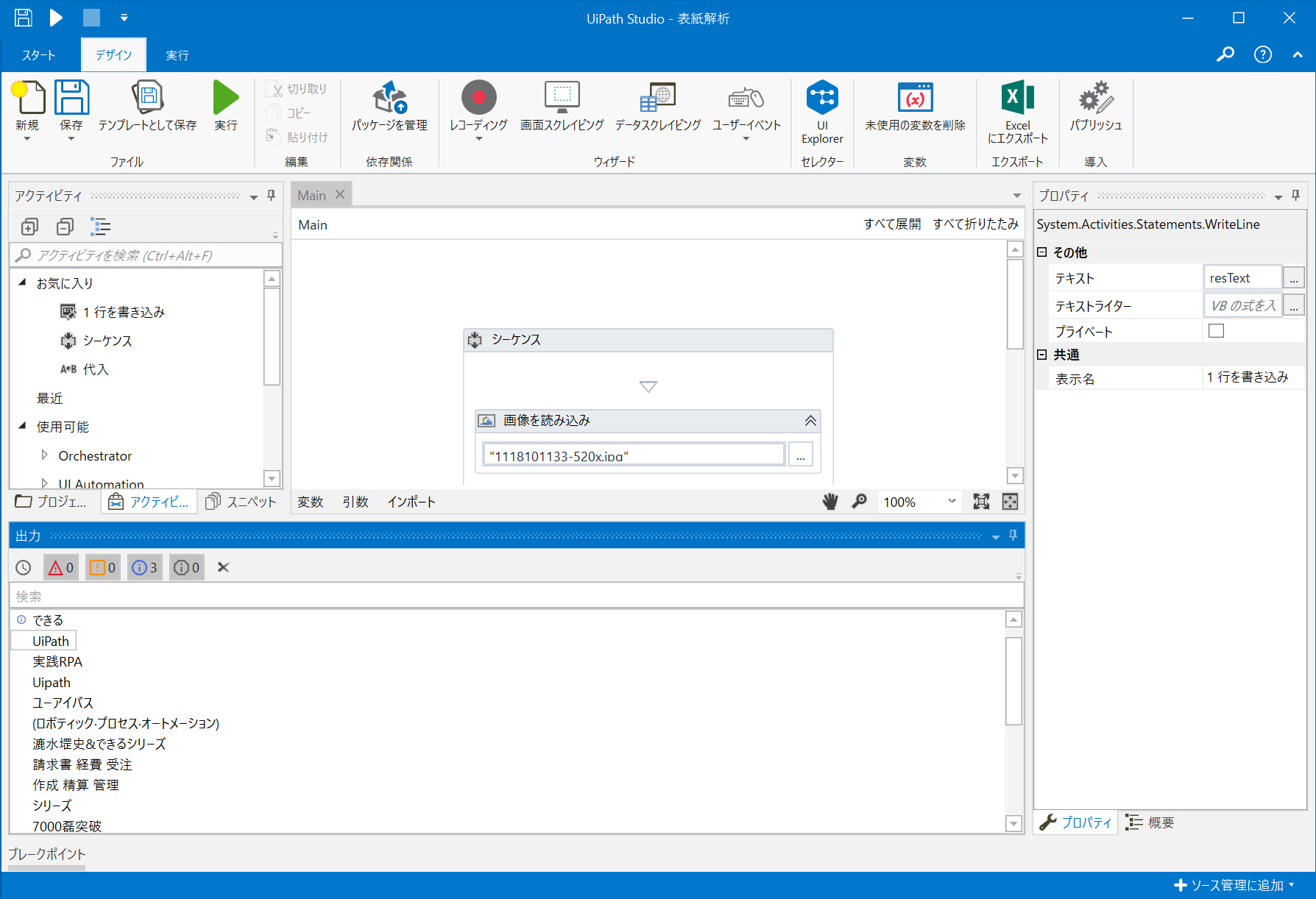Click designer zoom magnifier icon

pyautogui.click(x=859, y=502)
